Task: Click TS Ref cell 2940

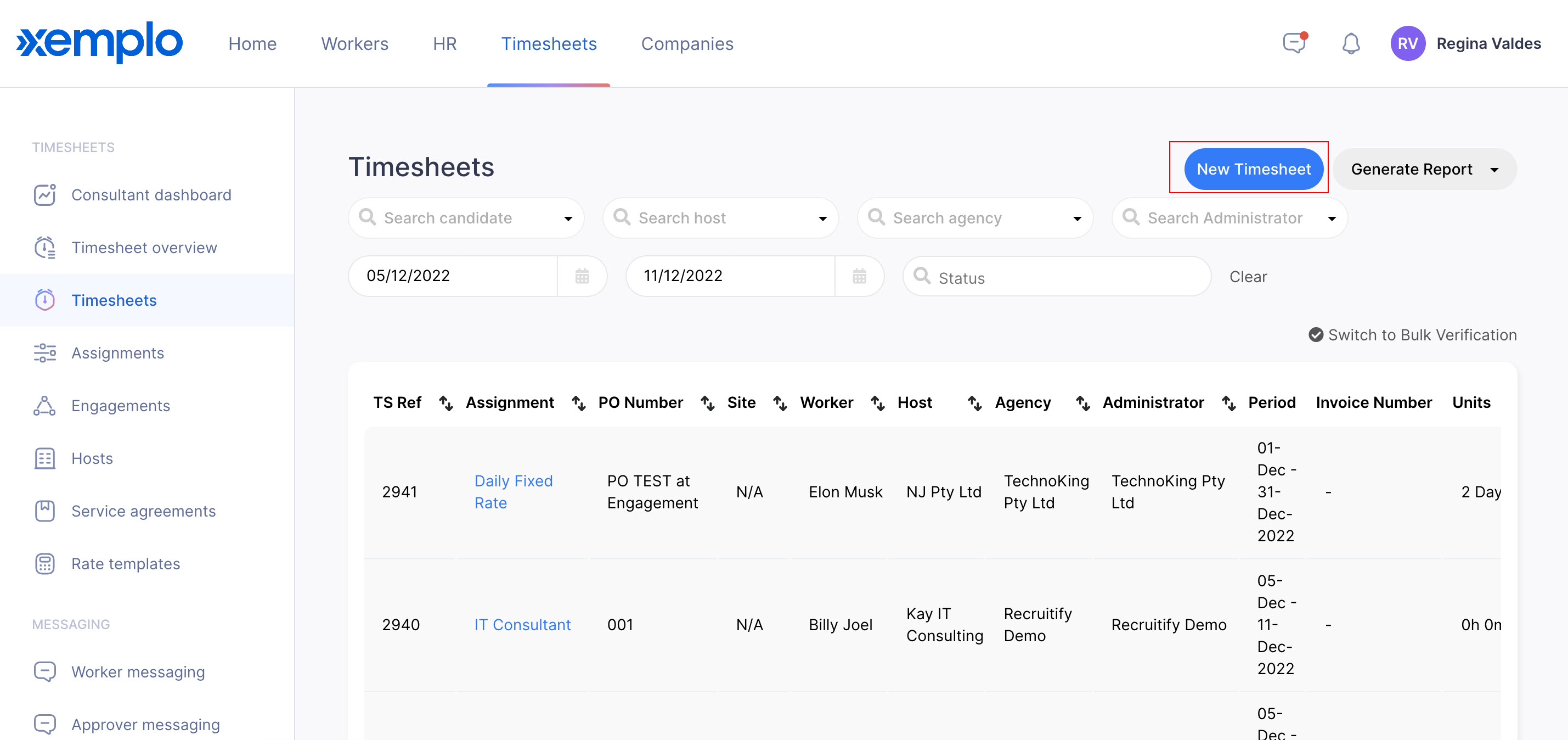Action: point(401,625)
